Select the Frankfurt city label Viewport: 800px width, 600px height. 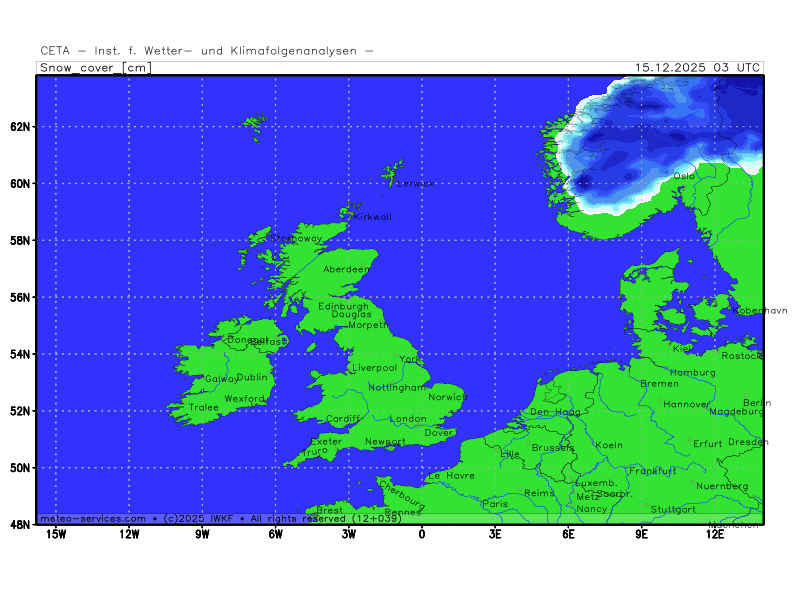pos(652,470)
